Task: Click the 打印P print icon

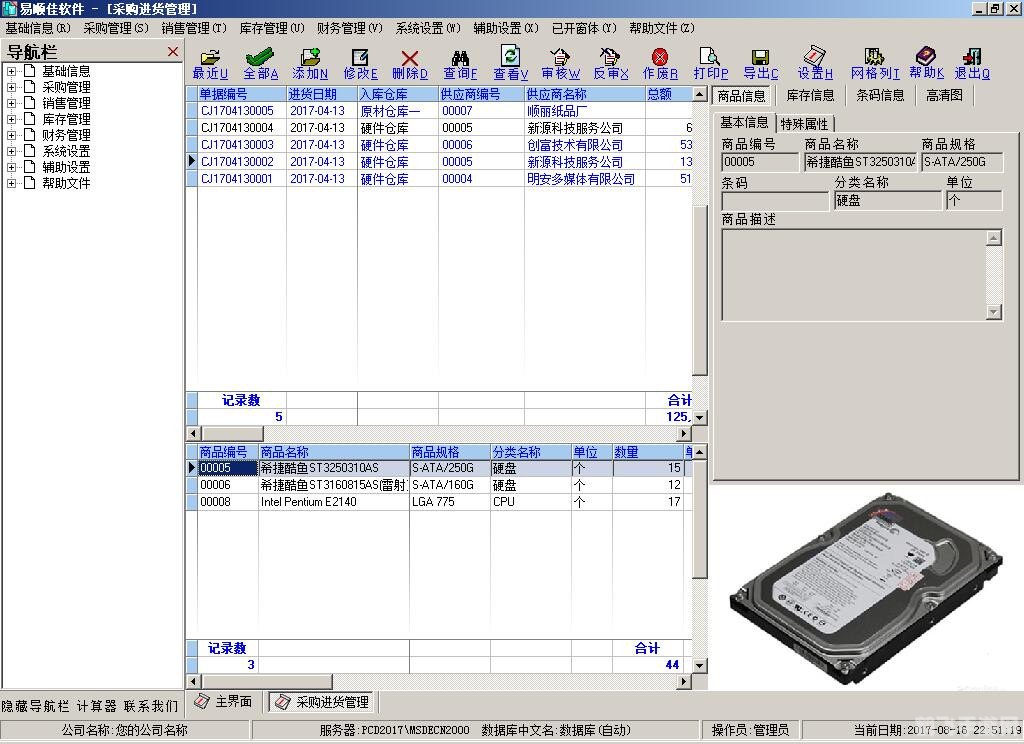Action: click(x=709, y=62)
